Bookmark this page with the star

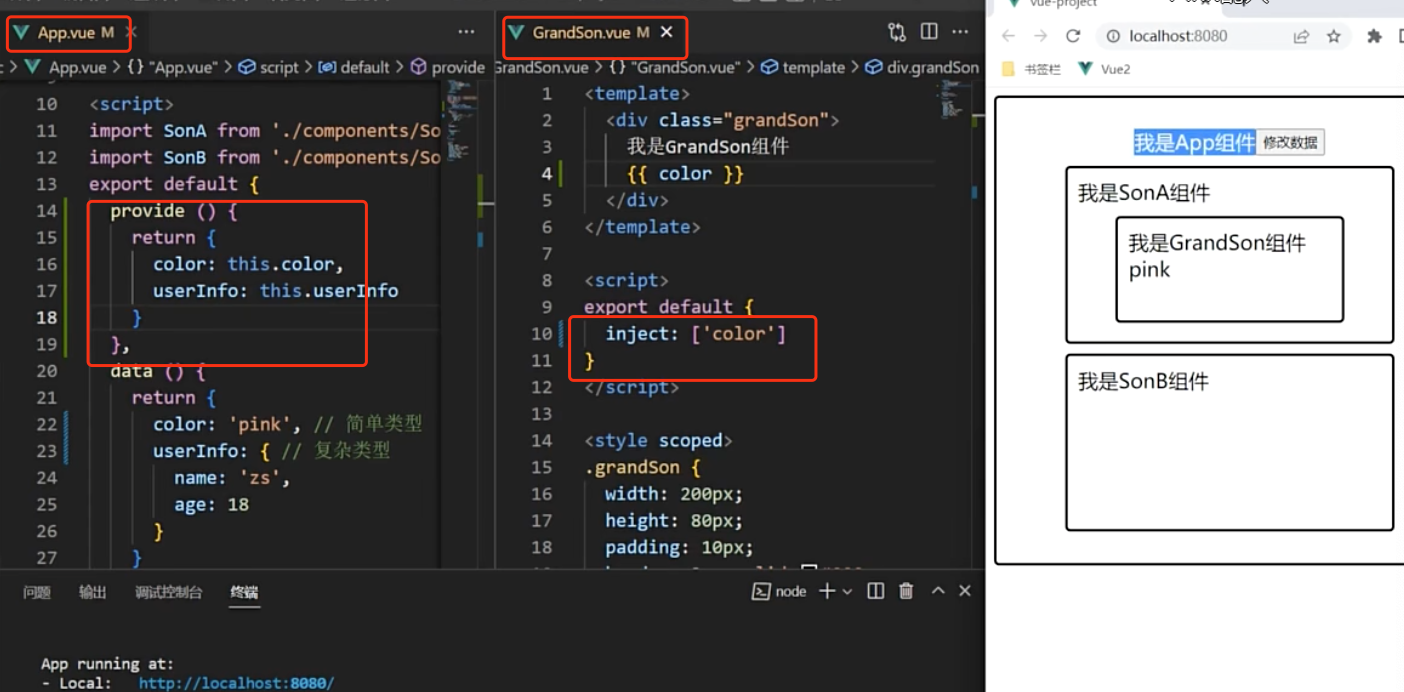point(1333,36)
